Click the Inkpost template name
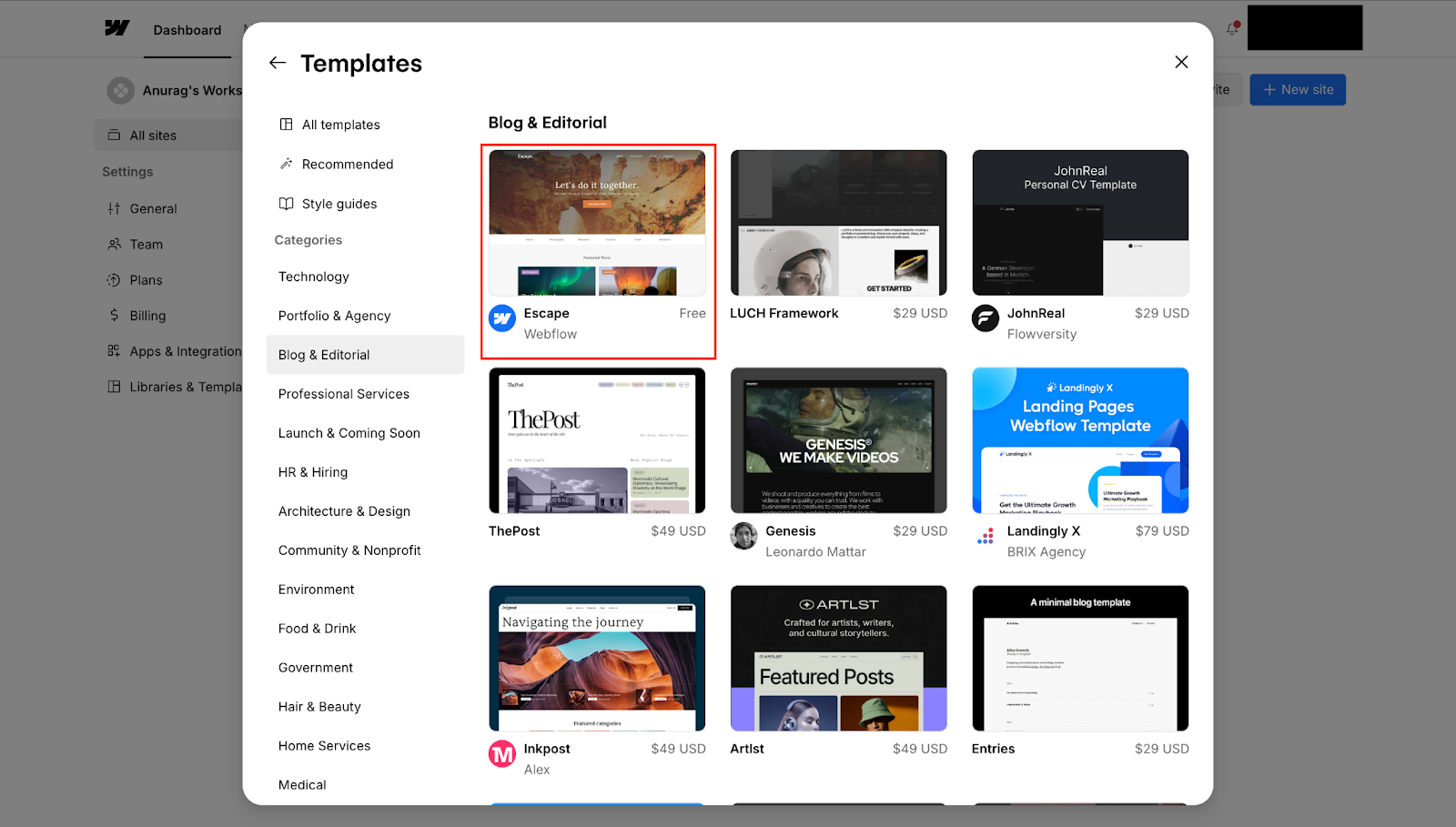This screenshot has width=1456, height=827. click(547, 749)
